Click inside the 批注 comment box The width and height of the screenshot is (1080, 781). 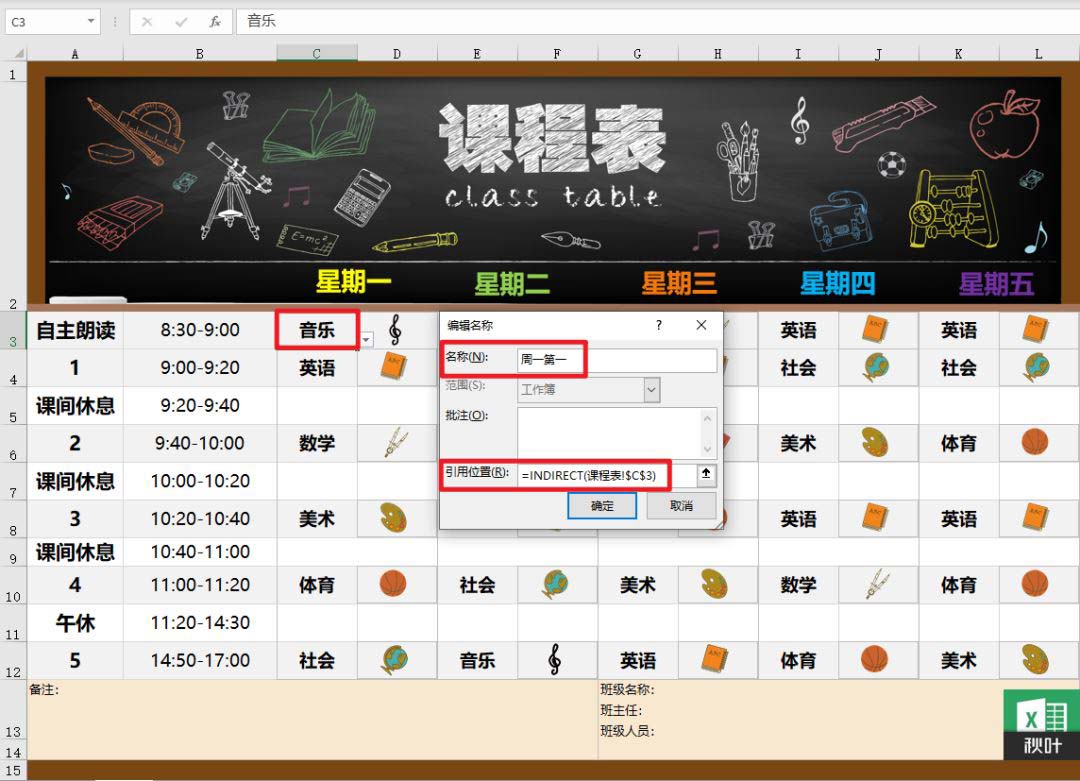click(609, 433)
